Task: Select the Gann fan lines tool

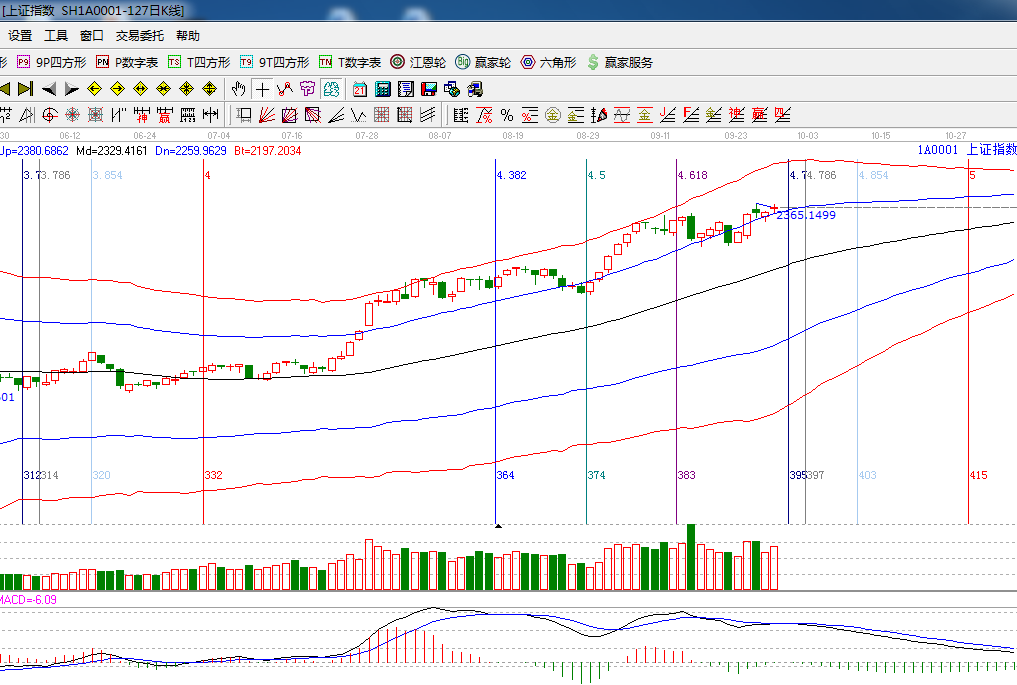Action: coord(266,114)
